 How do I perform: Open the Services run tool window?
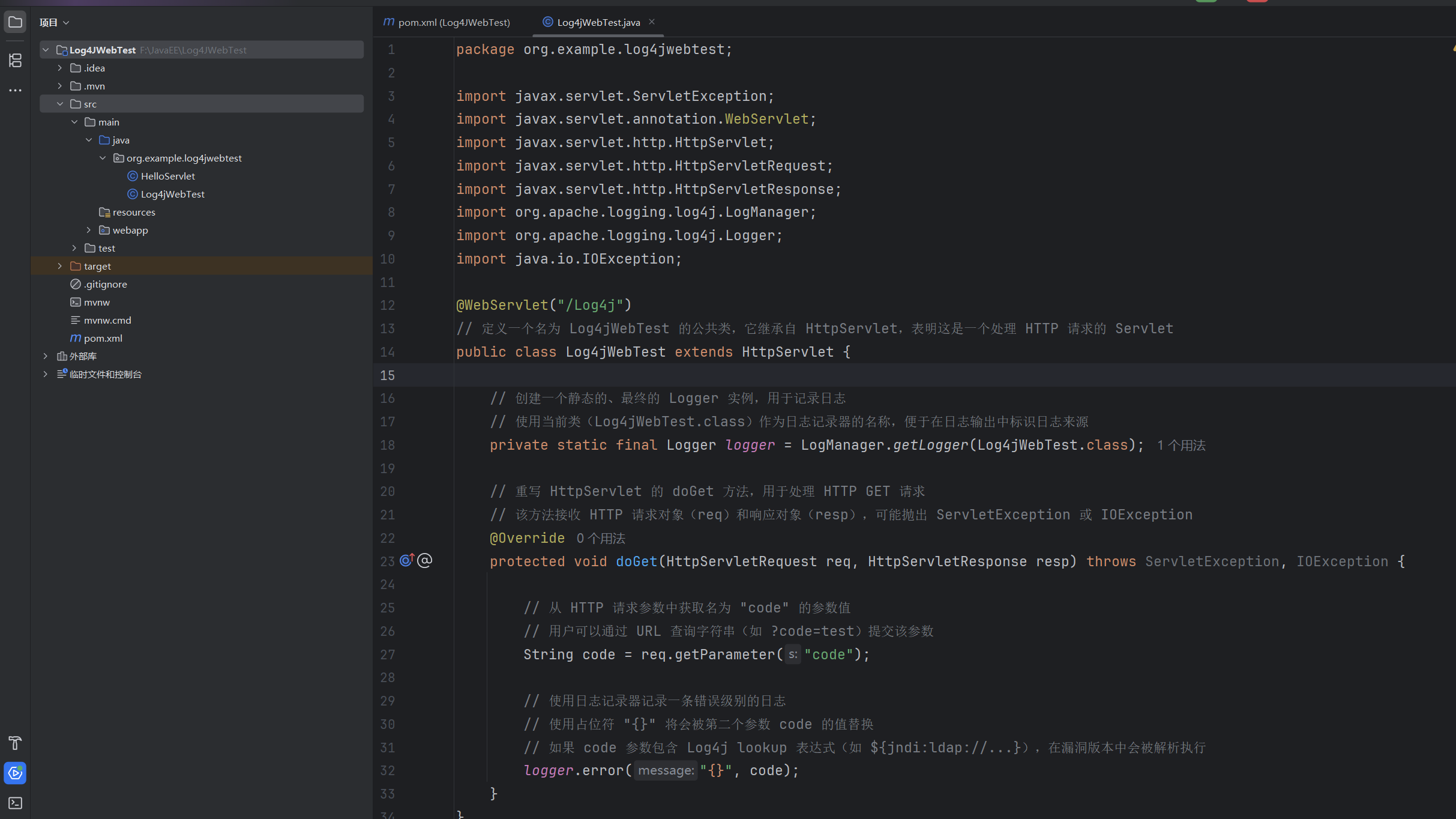click(15, 773)
